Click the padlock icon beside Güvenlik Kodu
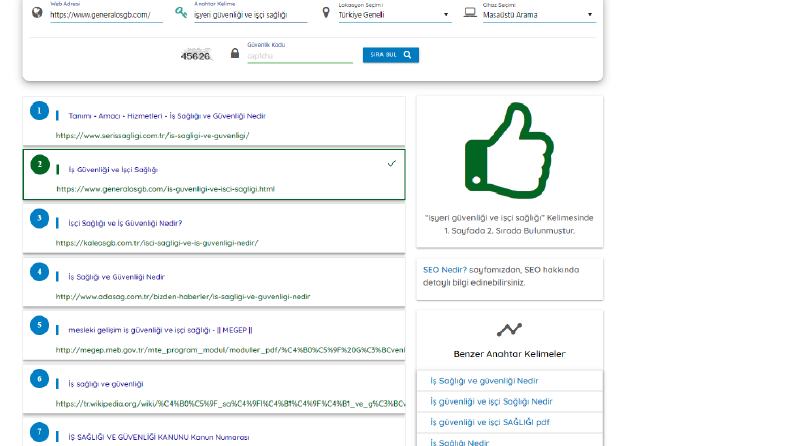 pos(235,53)
